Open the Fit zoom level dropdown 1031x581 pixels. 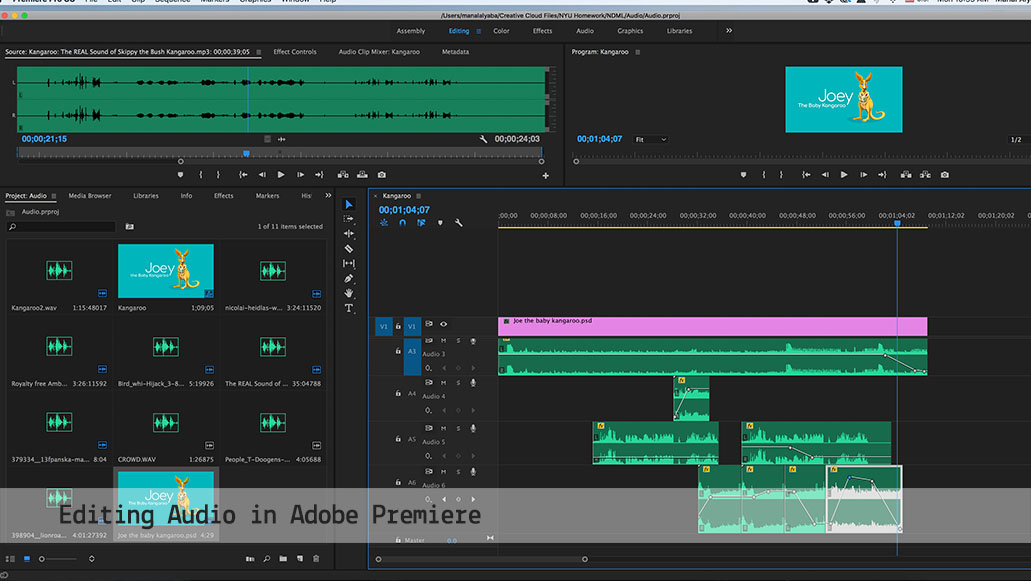[651, 139]
